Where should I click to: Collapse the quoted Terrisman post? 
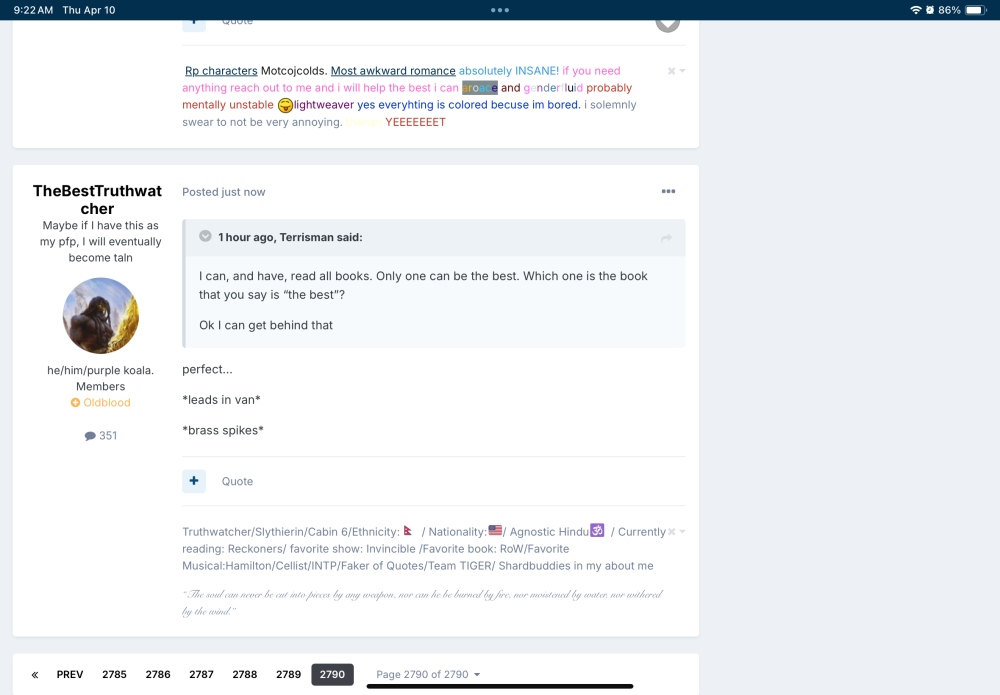click(x=205, y=236)
